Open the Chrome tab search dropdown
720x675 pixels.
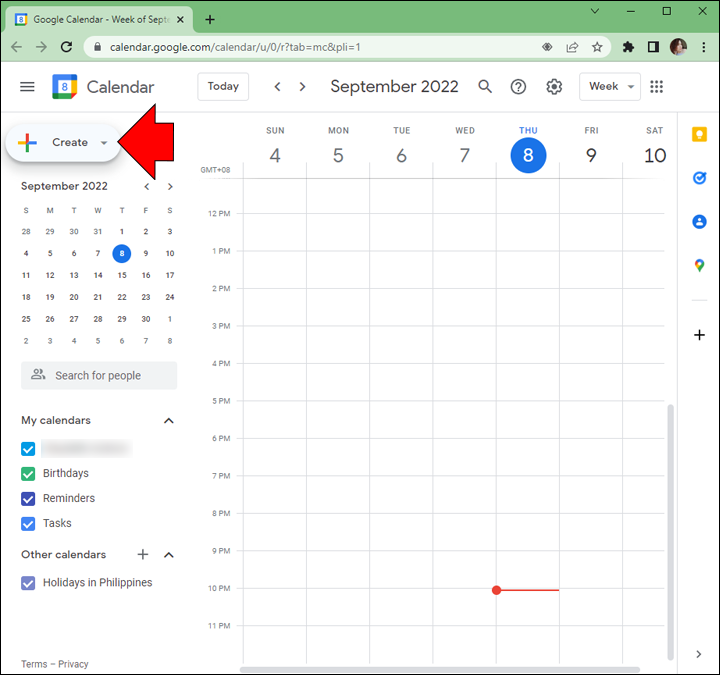[x=595, y=11]
